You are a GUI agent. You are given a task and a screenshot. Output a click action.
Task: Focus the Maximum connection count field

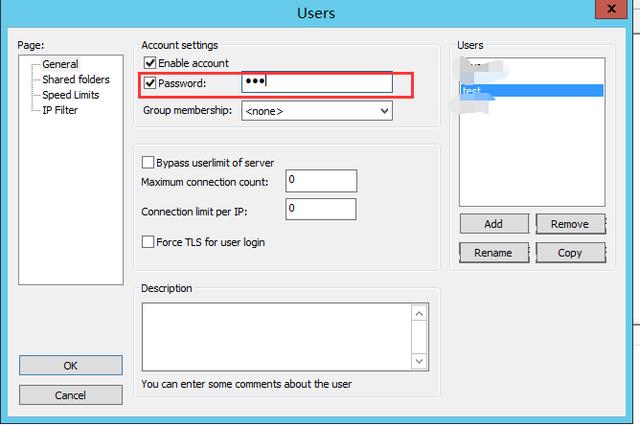pos(320,181)
